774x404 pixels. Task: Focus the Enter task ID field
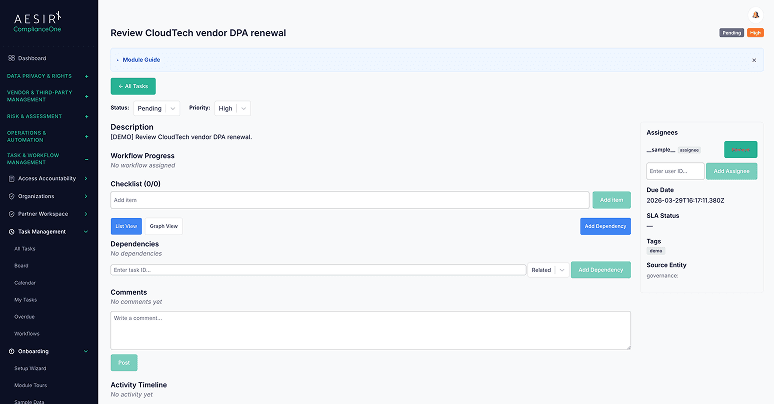point(318,270)
